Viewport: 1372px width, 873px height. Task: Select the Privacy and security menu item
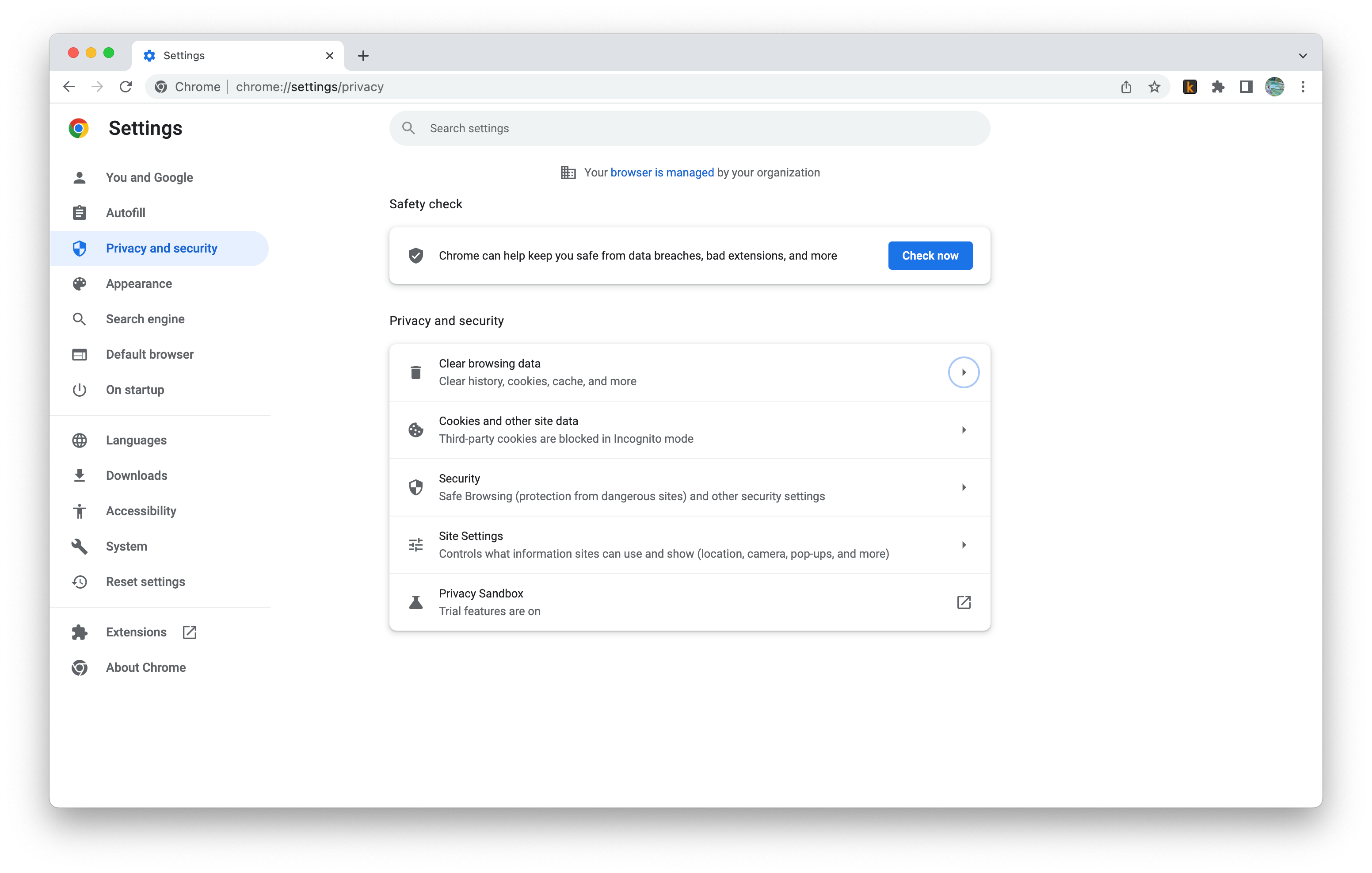tap(162, 248)
